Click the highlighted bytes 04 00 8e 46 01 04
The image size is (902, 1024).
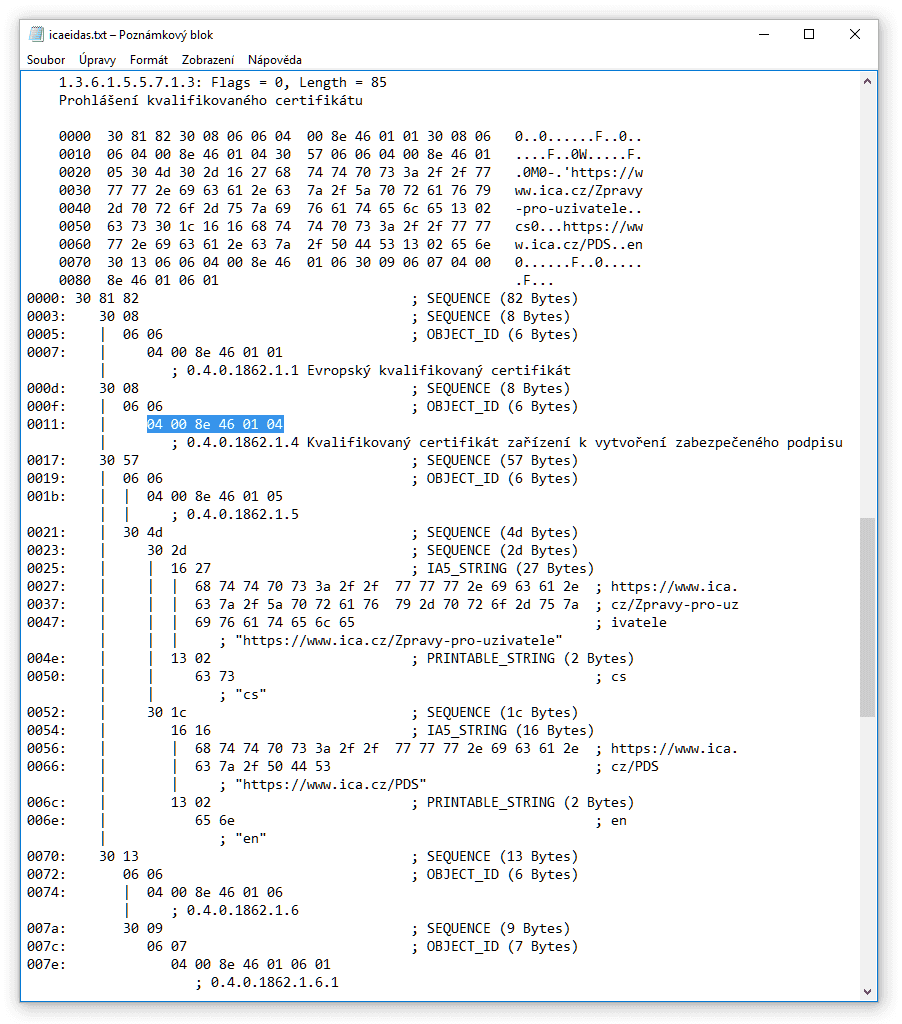[x=215, y=424]
